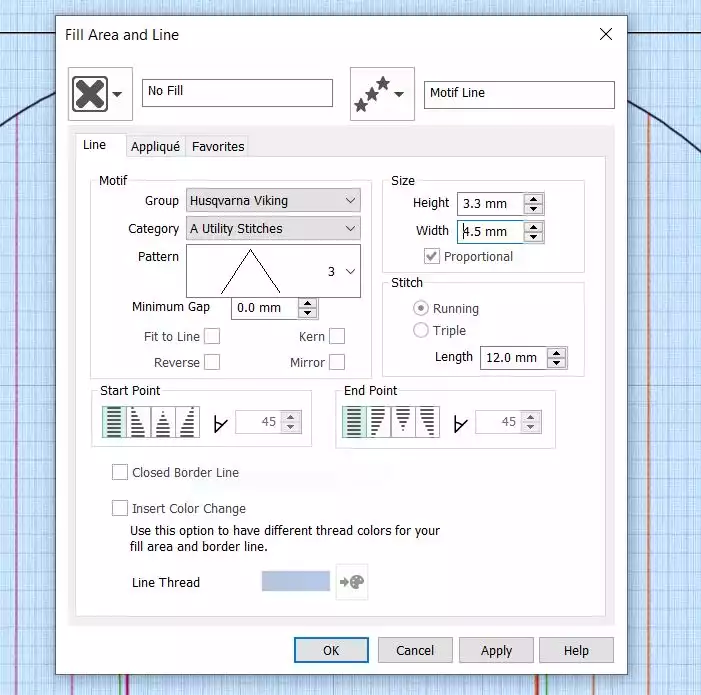
Task: Select the flat End Point style
Action: (354, 422)
